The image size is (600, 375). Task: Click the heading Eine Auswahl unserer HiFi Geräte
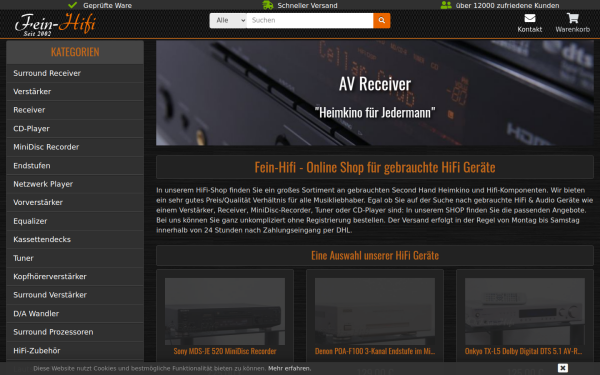tap(375, 256)
